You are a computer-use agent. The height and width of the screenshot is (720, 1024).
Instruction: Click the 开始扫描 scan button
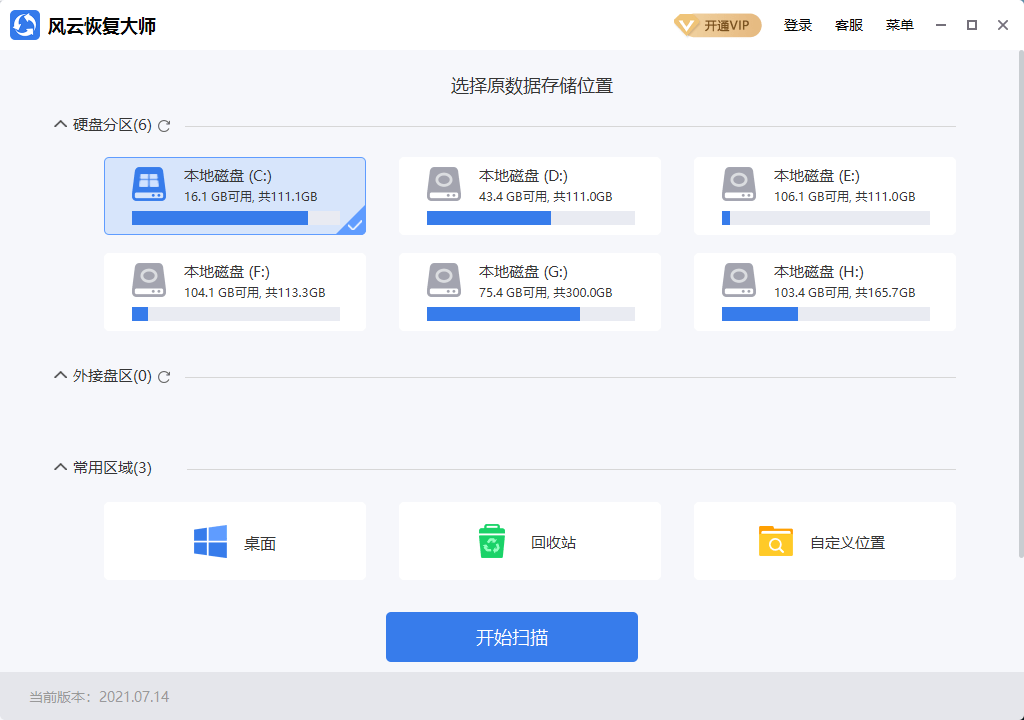[511, 636]
